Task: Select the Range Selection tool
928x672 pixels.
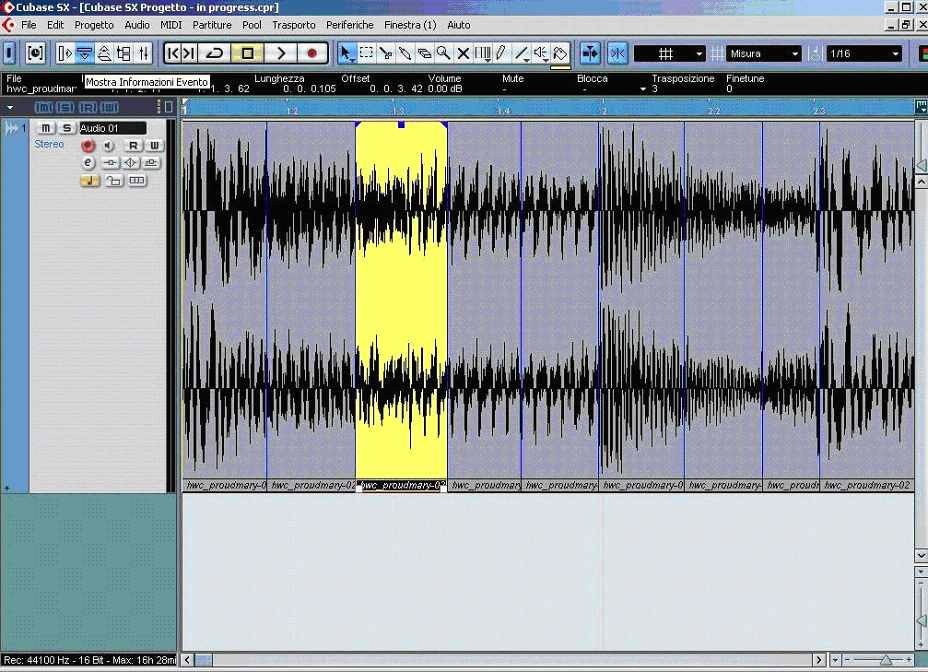Action: (x=367, y=53)
